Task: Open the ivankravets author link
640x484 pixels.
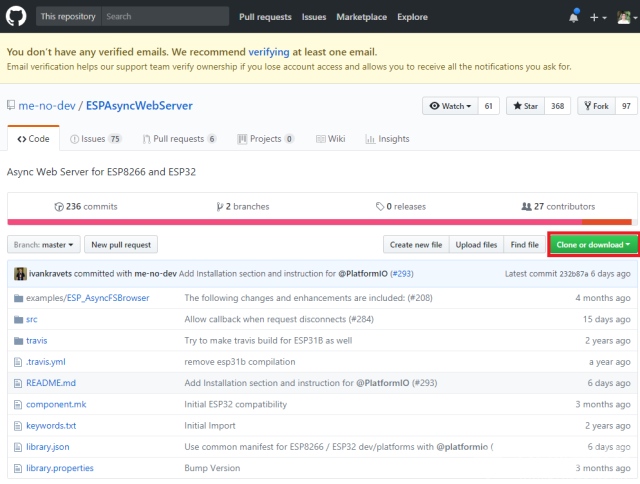Action: click(x=50, y=273)
